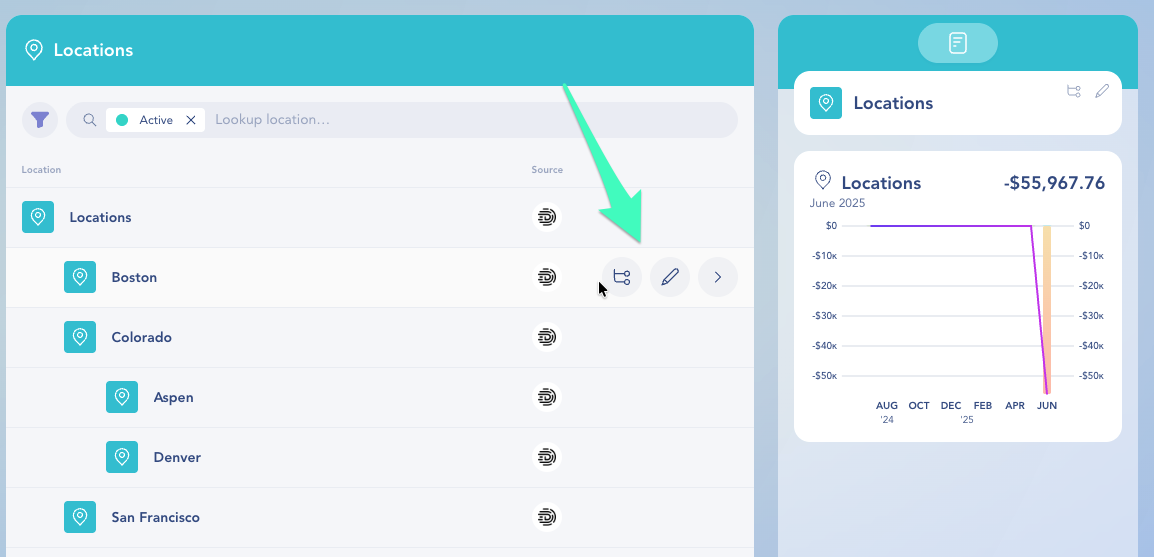Viewport: 1154px width, 557px height.
Task: Click the report document tab button
Action: 957,43
